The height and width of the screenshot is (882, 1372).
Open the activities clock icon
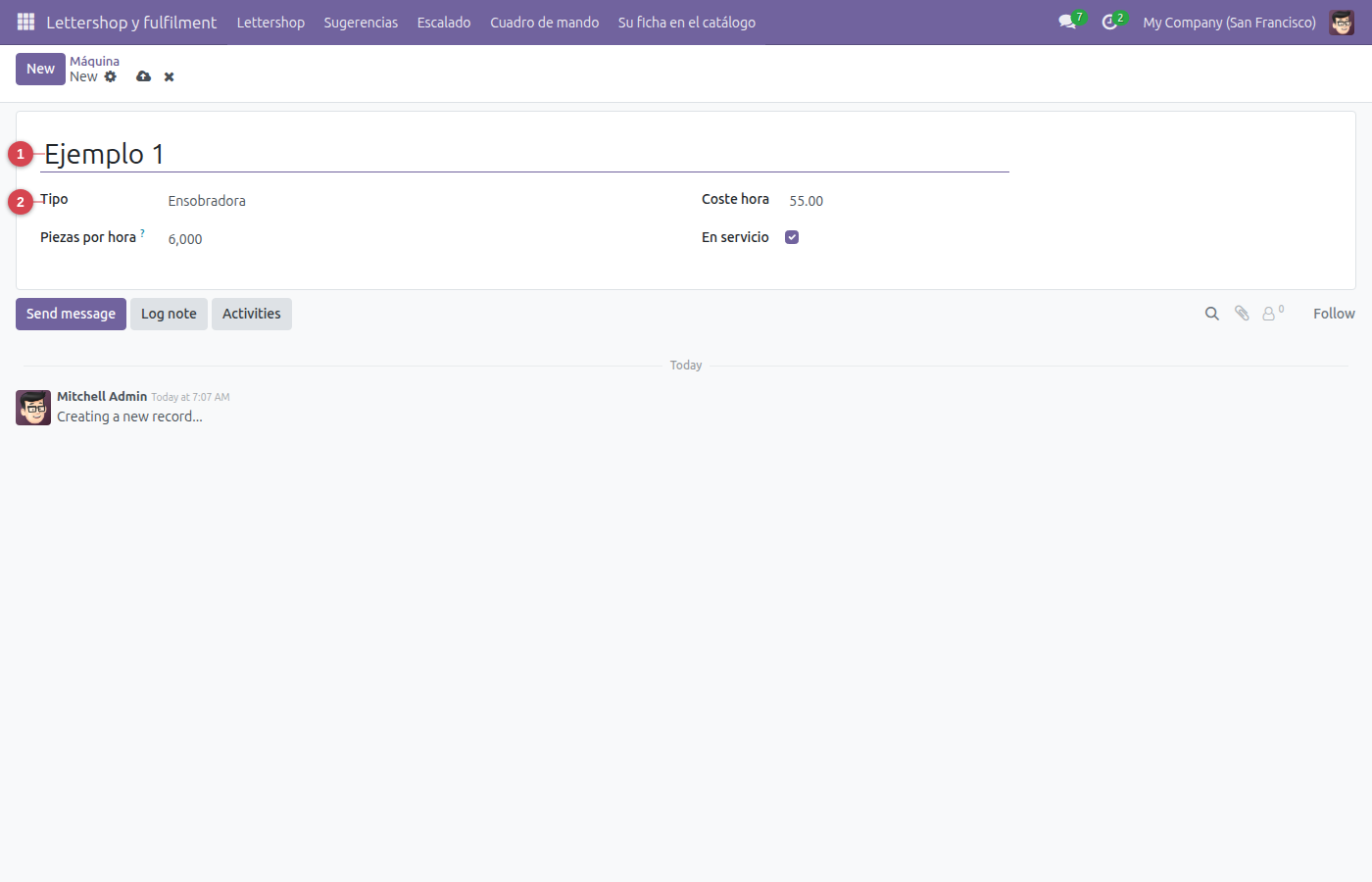point(1109,22)
